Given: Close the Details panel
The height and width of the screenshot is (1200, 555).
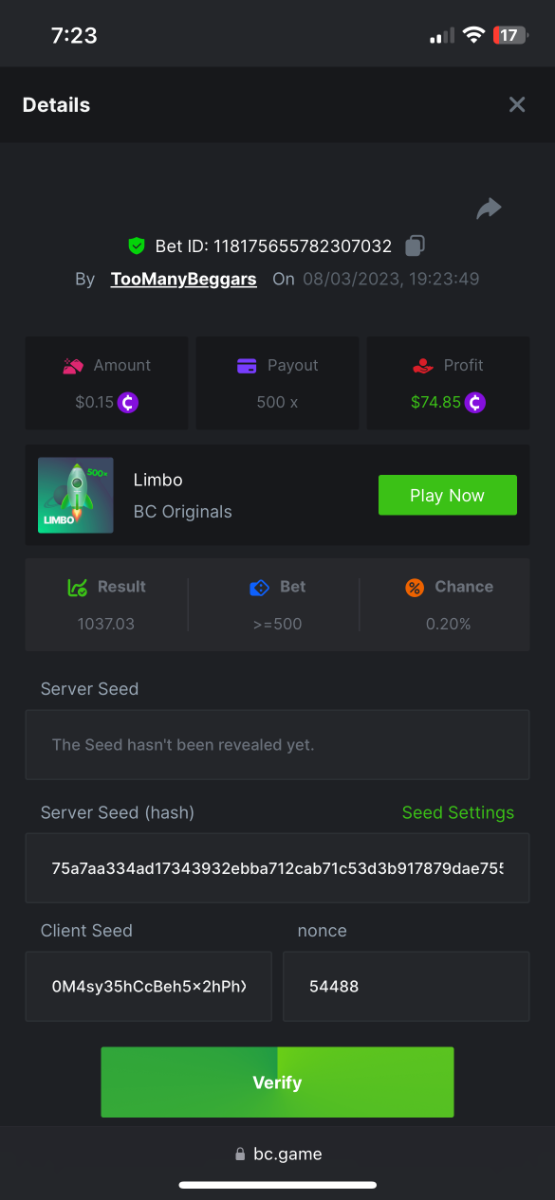Looking at the screenshot, I should [x=517, y=105].
